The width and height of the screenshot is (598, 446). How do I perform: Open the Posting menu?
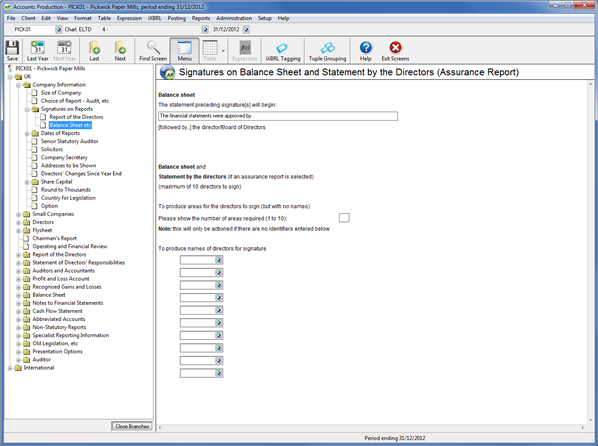click(177, 18)
